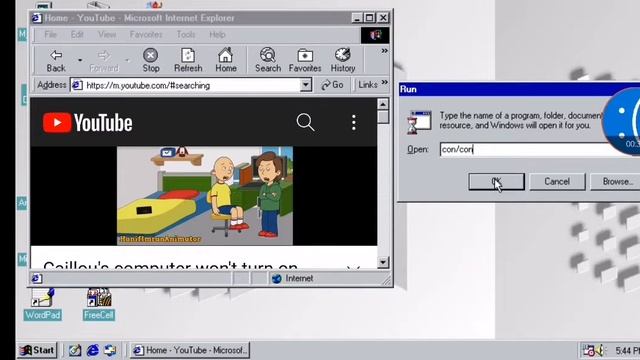Open the Start menu

[x=37, y=350]
